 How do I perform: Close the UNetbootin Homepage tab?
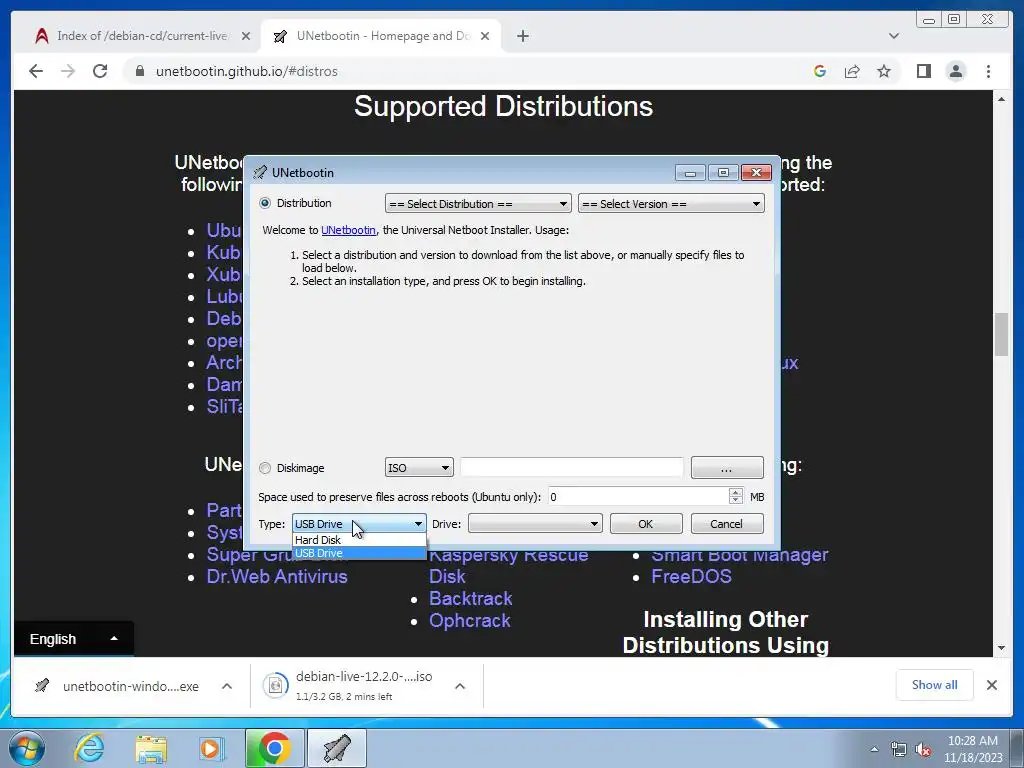pyautogui.click(x=485, y=36)
